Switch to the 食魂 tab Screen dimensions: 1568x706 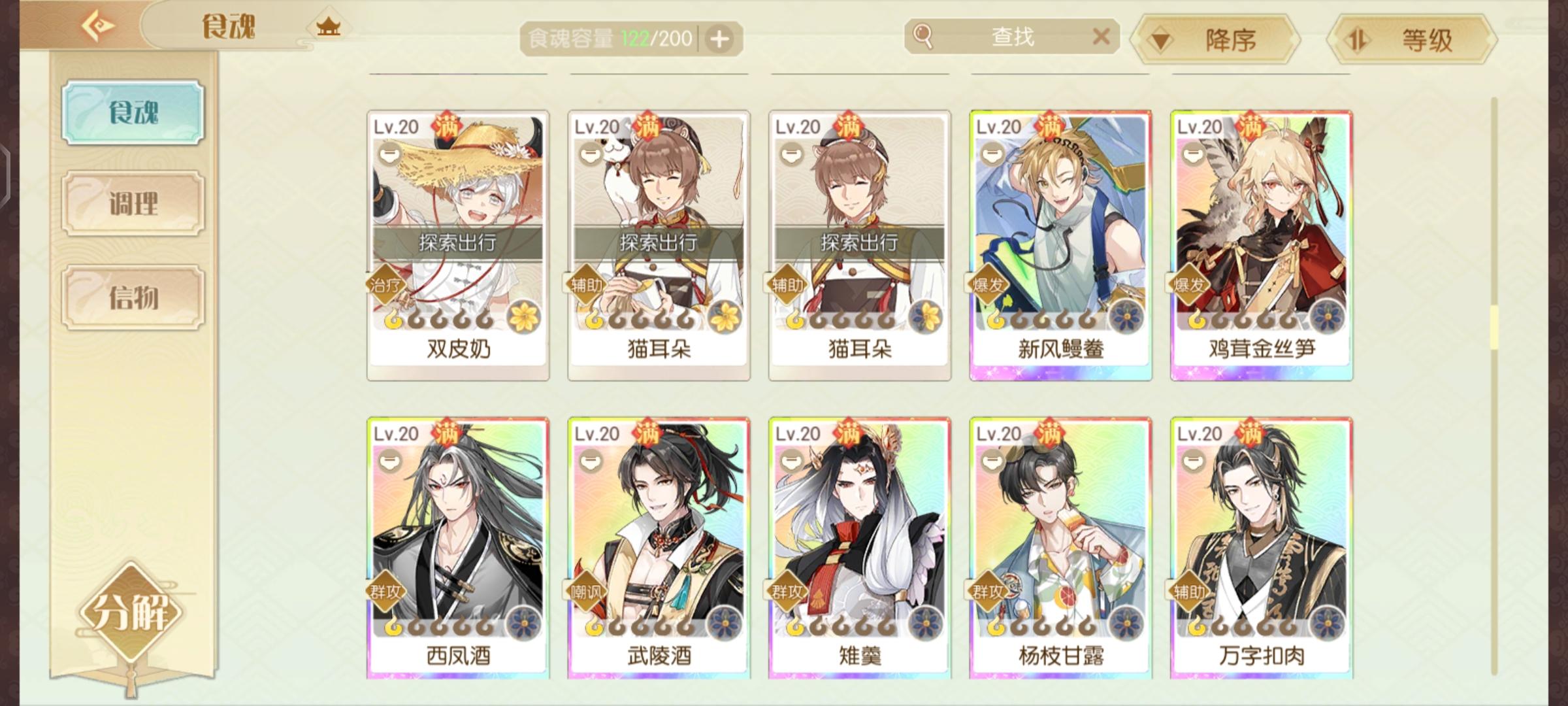click(x=133, y=112)
